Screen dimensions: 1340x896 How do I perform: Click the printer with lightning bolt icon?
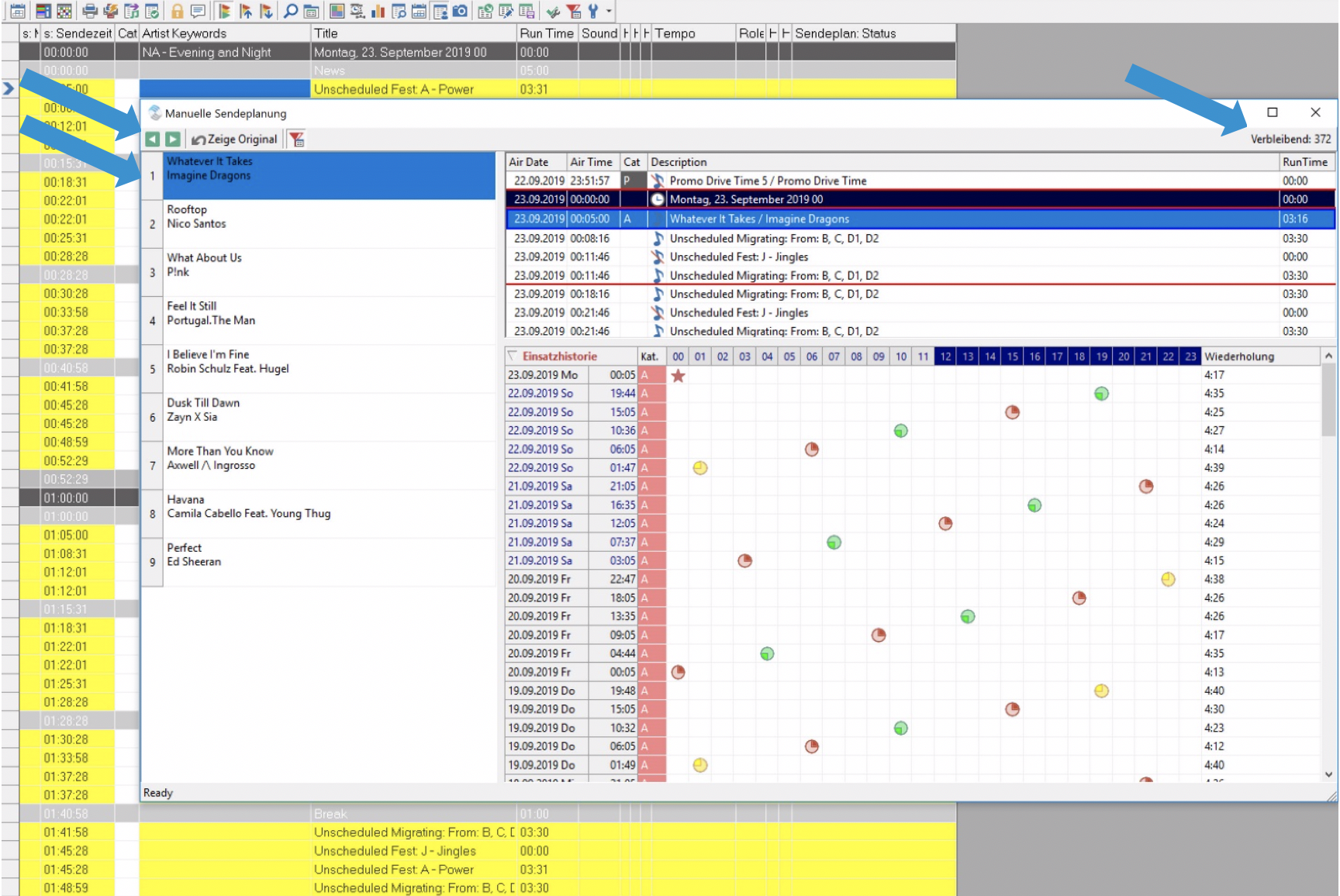coord(111,11)
